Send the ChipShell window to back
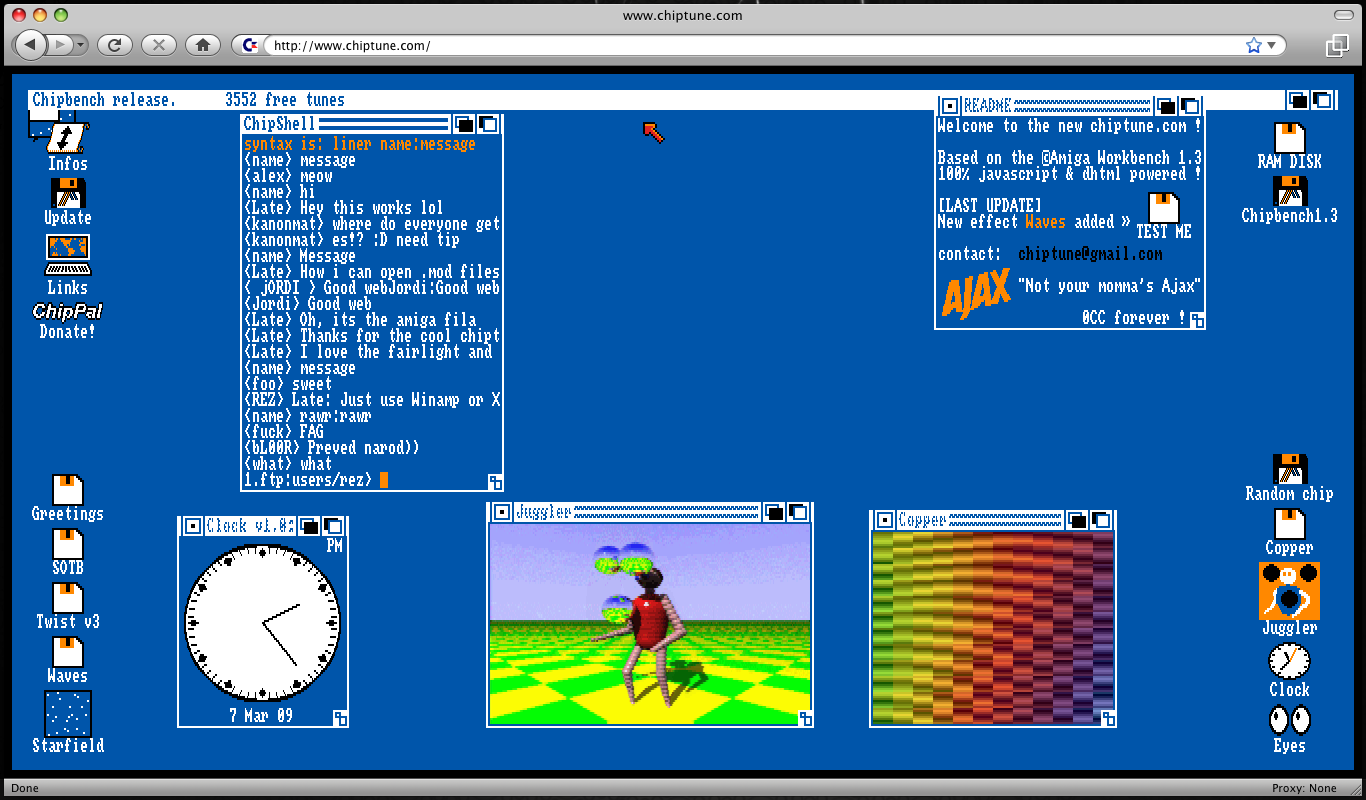 (x=464, y=124)
